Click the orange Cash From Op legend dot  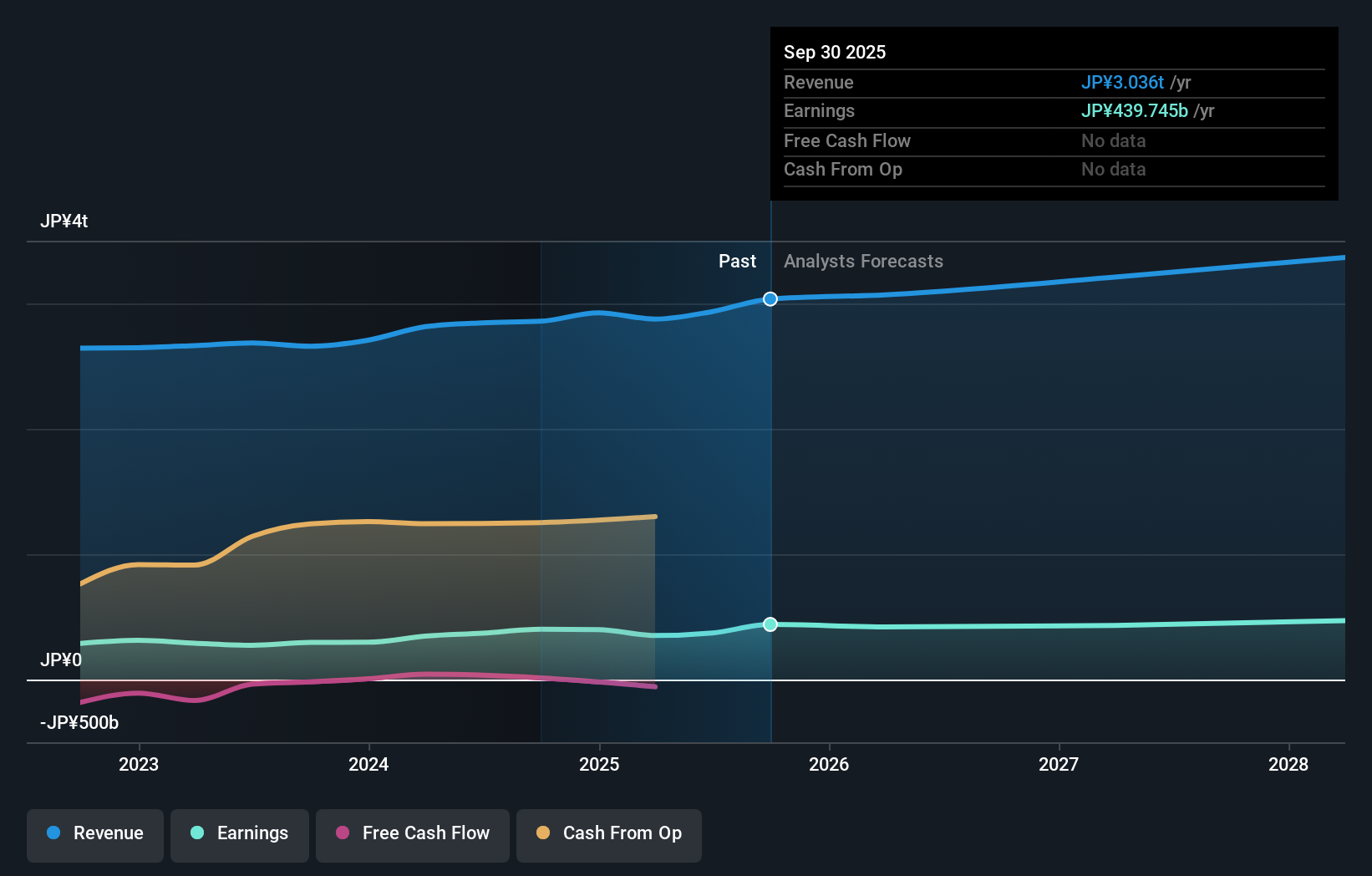point(542,833)
